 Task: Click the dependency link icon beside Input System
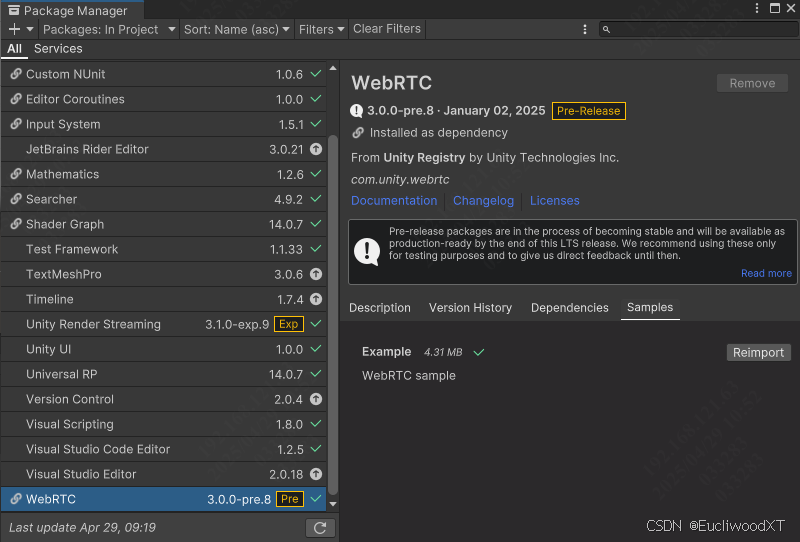coord(16,124)
